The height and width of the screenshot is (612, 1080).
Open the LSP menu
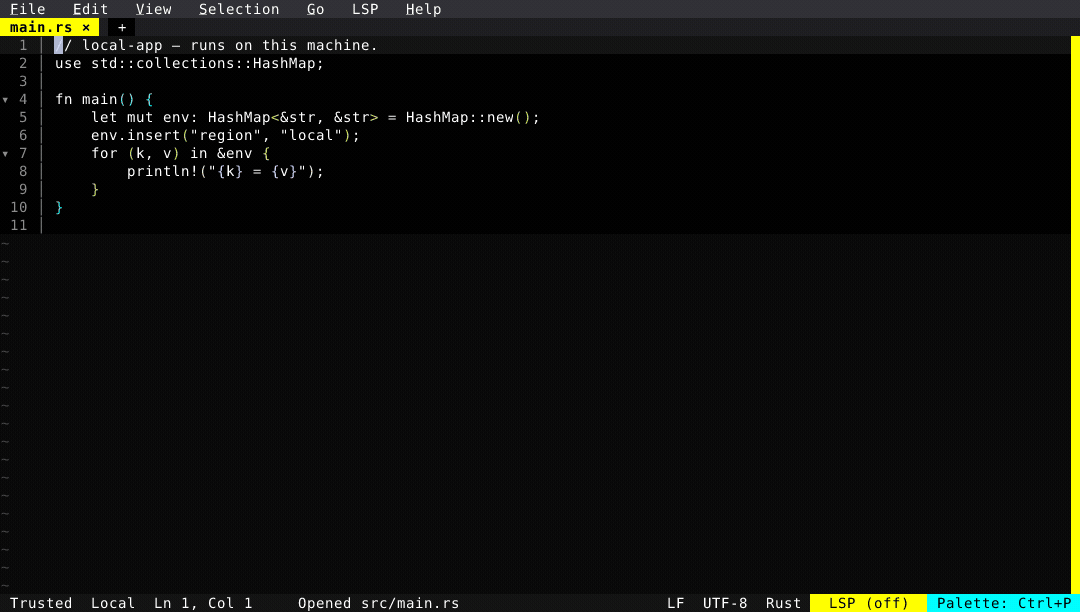click(365, 9)
